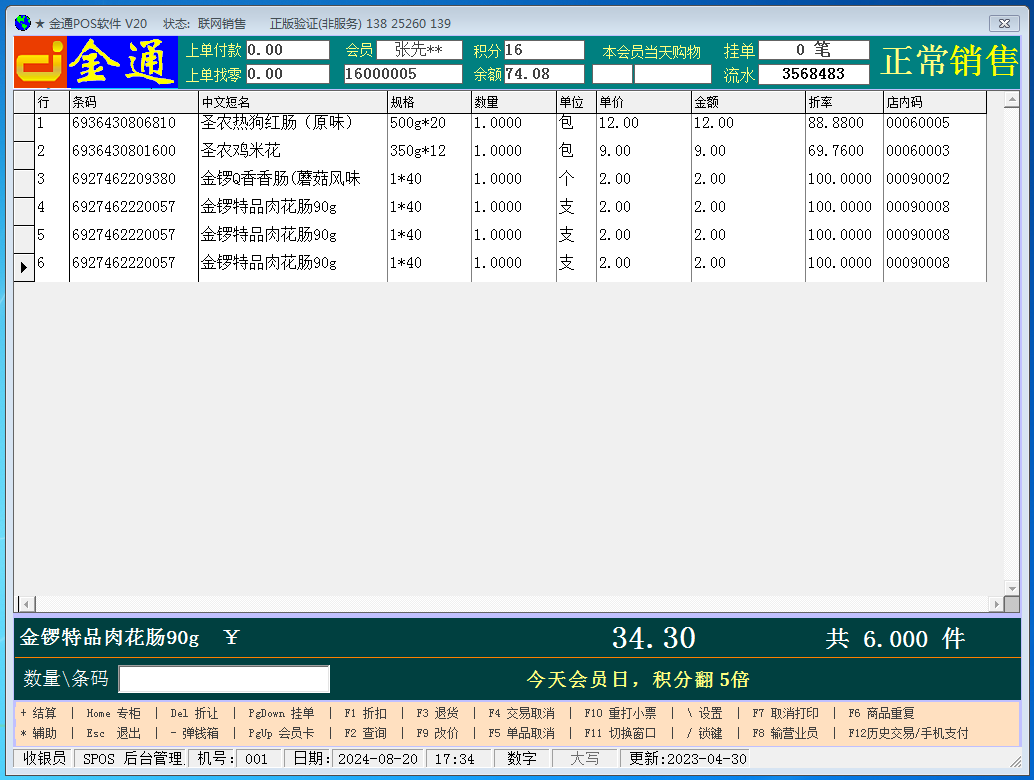This screenshot has height=780, width=1034.
Task: Click the globe icon in title bar
Action: [x=23, y=23]
